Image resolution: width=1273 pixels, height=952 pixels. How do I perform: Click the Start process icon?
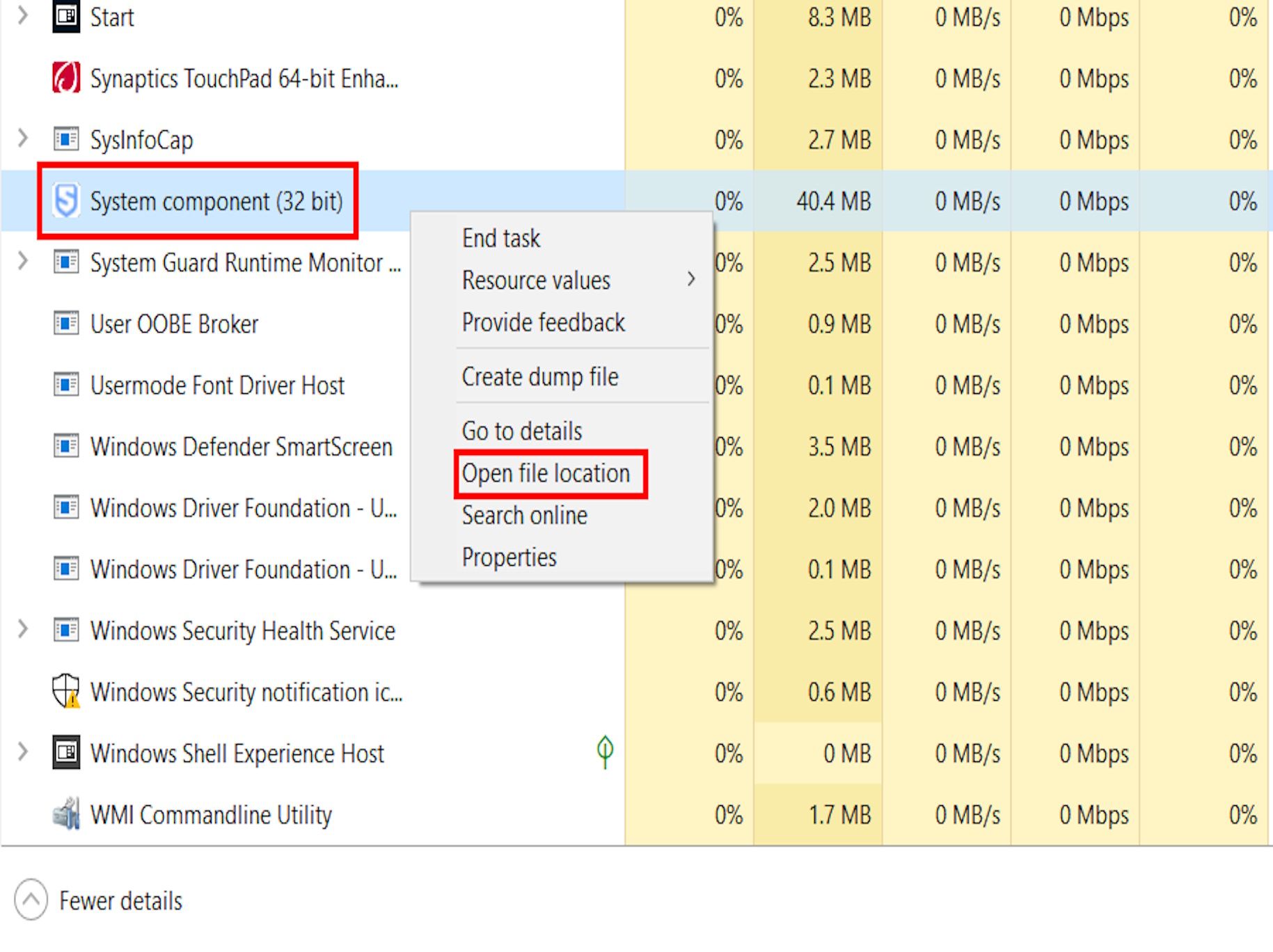[66, 16]
